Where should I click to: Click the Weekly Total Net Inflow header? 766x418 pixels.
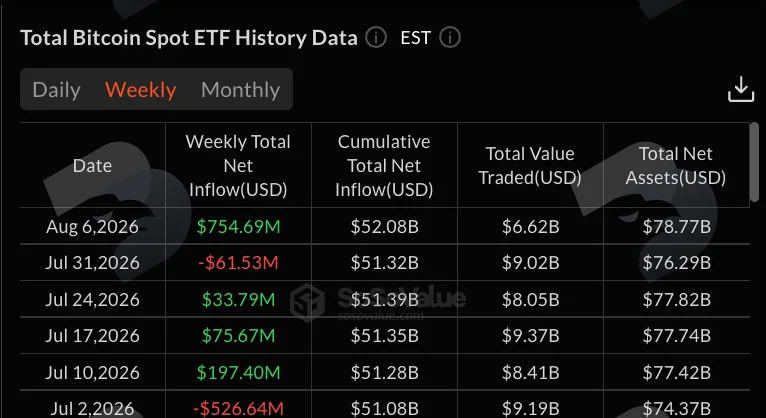click(238, 166)
